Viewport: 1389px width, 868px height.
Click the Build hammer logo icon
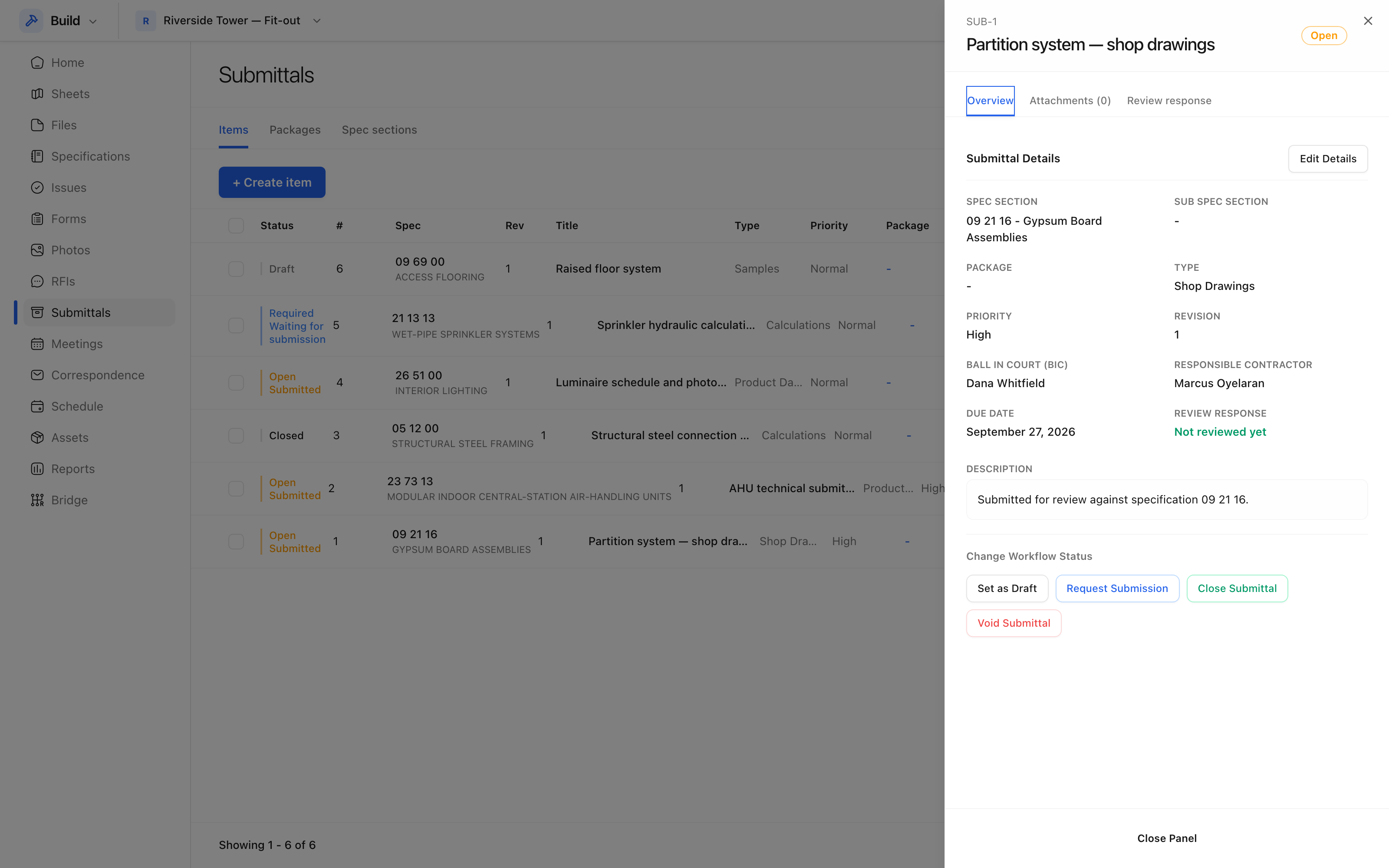point(32,21)
